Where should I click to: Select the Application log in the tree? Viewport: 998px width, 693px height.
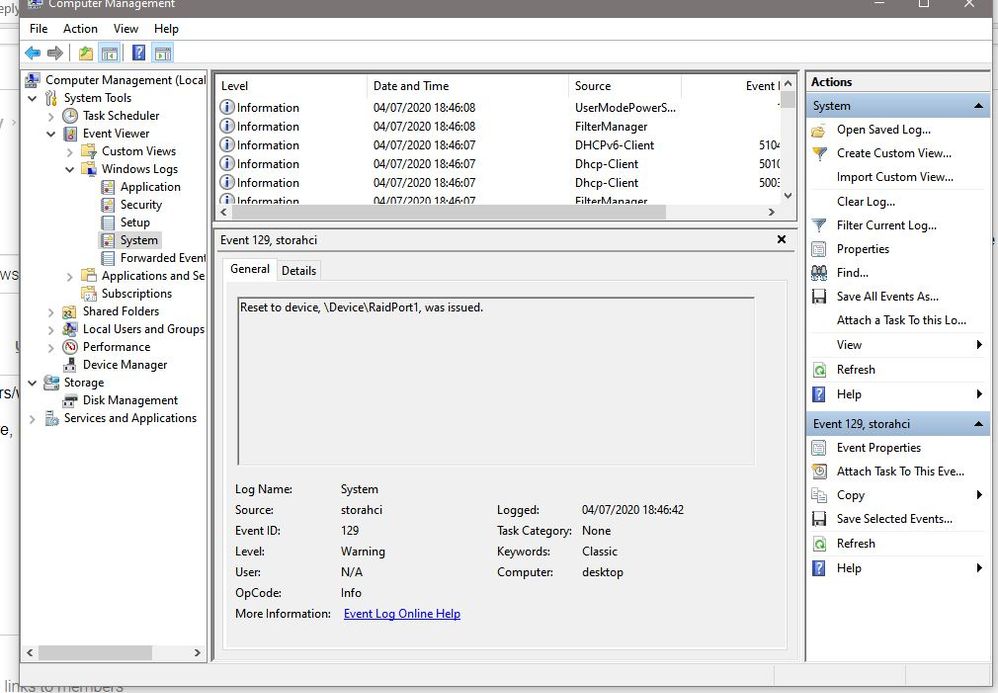(150, 187)
